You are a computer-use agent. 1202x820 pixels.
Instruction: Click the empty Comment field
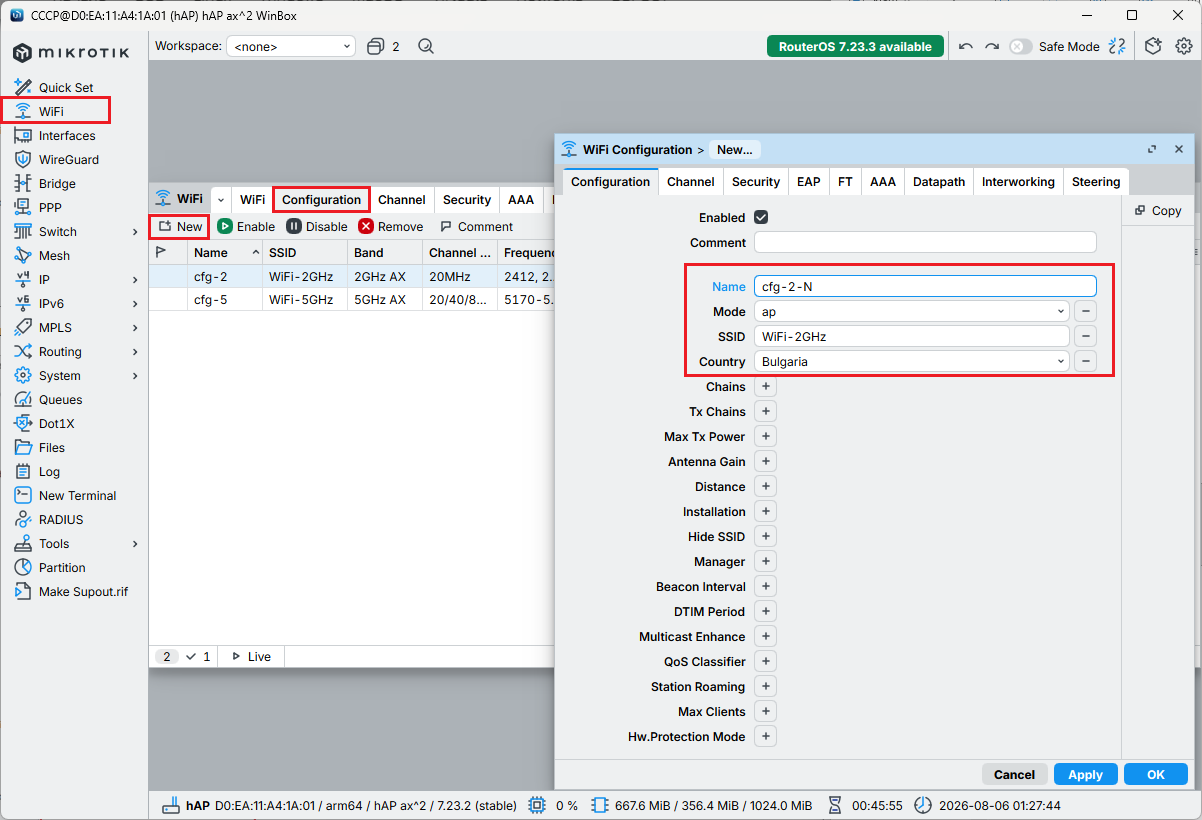(x=925, y=243)
